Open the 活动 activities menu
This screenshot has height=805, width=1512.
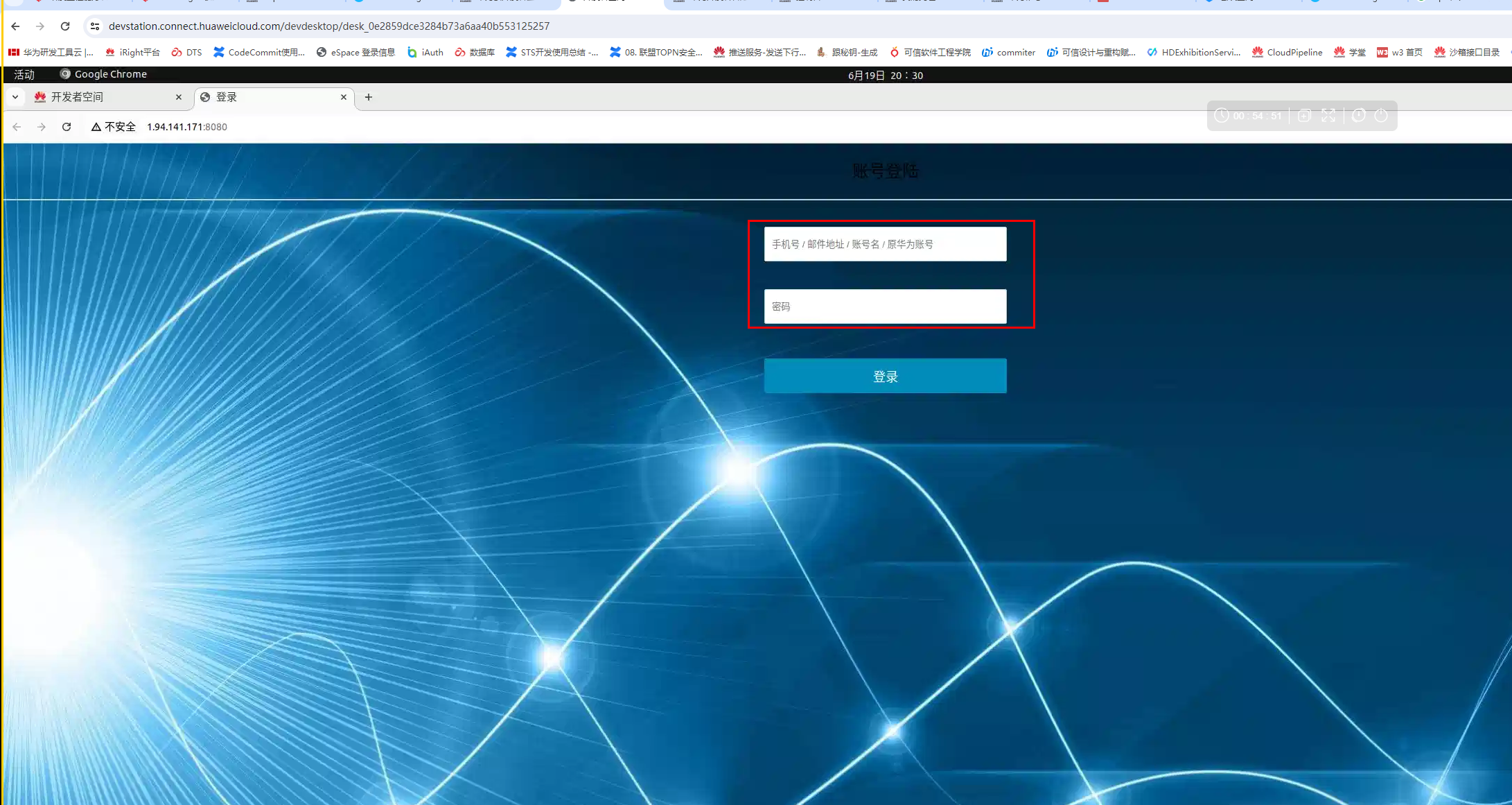24,74
